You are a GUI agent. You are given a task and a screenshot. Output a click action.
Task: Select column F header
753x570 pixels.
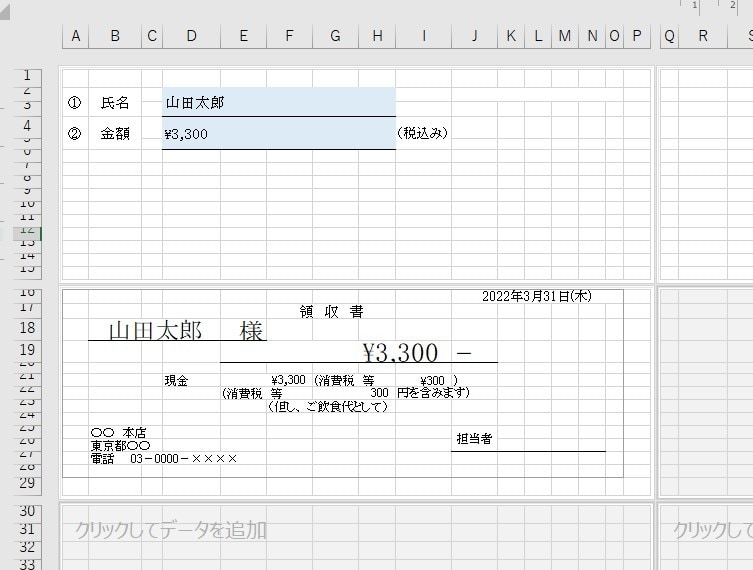pos(289,36)
